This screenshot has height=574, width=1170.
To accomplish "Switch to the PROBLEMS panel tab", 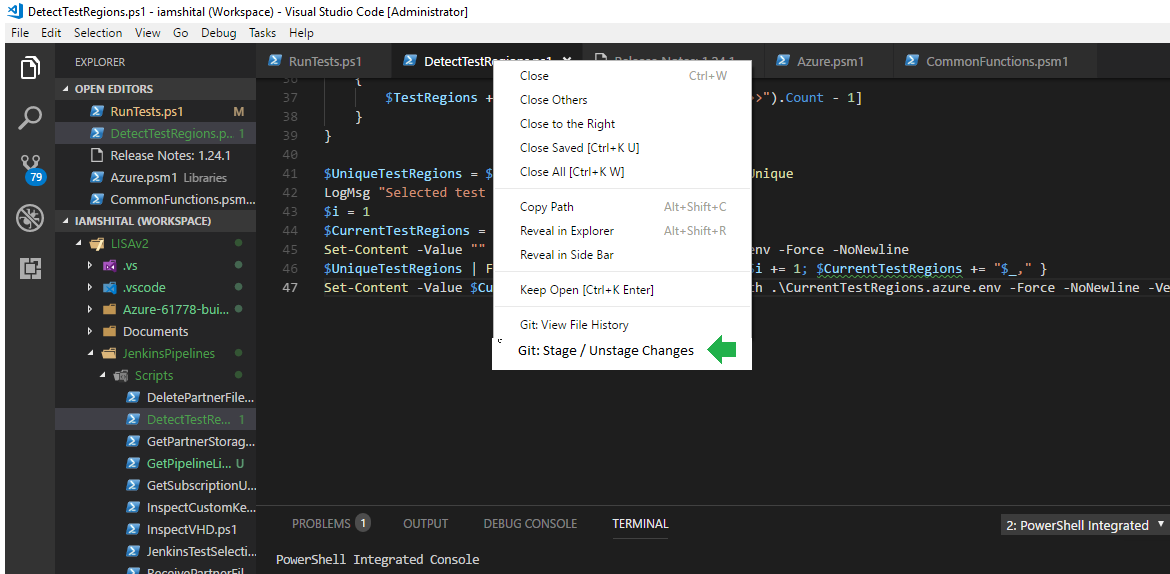I will click(331, 524).
